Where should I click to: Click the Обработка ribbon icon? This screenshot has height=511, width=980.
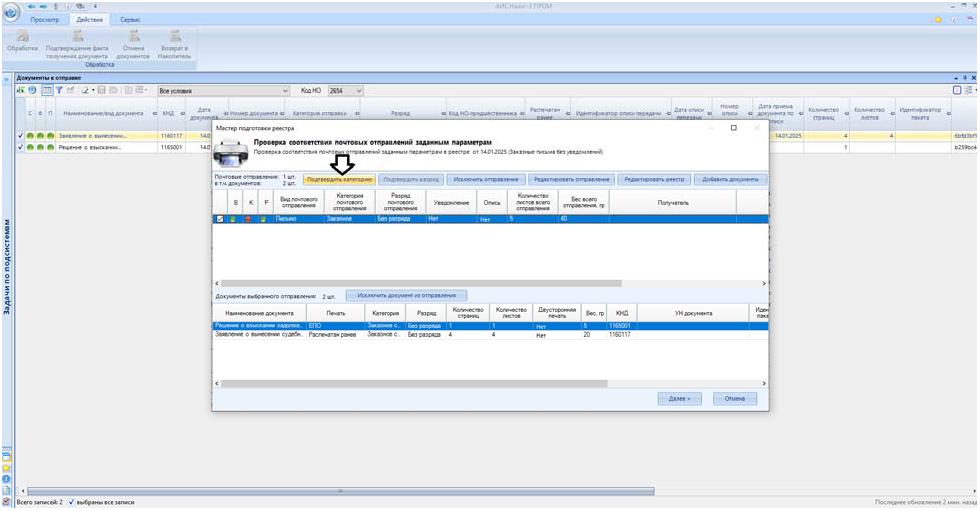[22, 37]
